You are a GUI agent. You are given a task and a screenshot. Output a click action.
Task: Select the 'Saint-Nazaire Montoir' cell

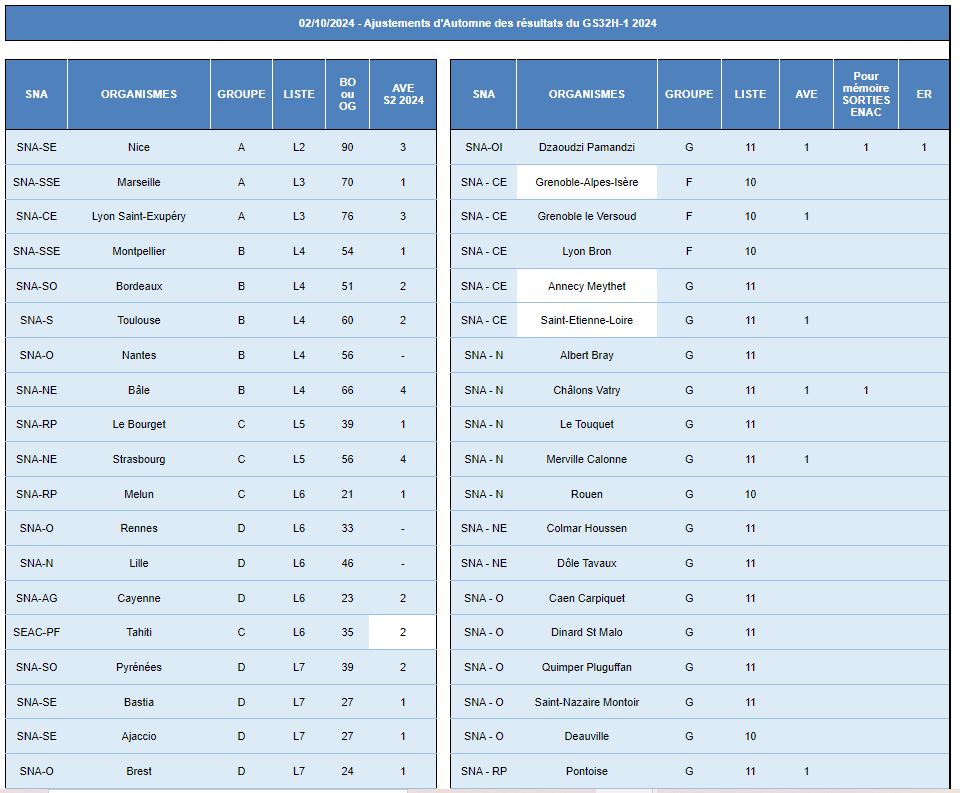pyautogui.click(x=587, y=702)
